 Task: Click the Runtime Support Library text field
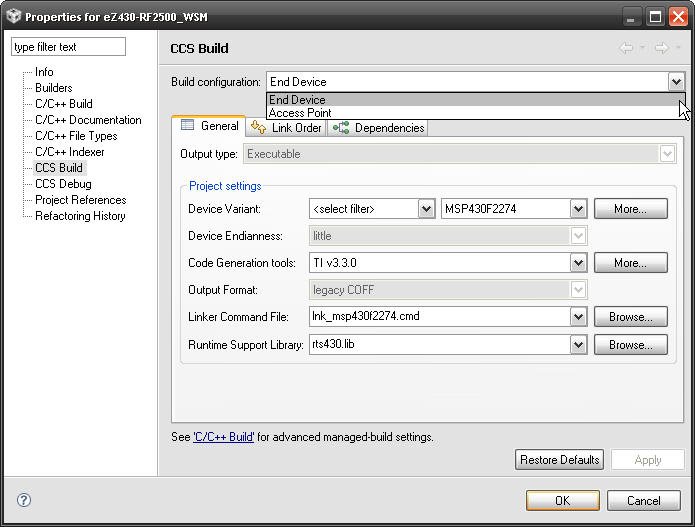440,344
